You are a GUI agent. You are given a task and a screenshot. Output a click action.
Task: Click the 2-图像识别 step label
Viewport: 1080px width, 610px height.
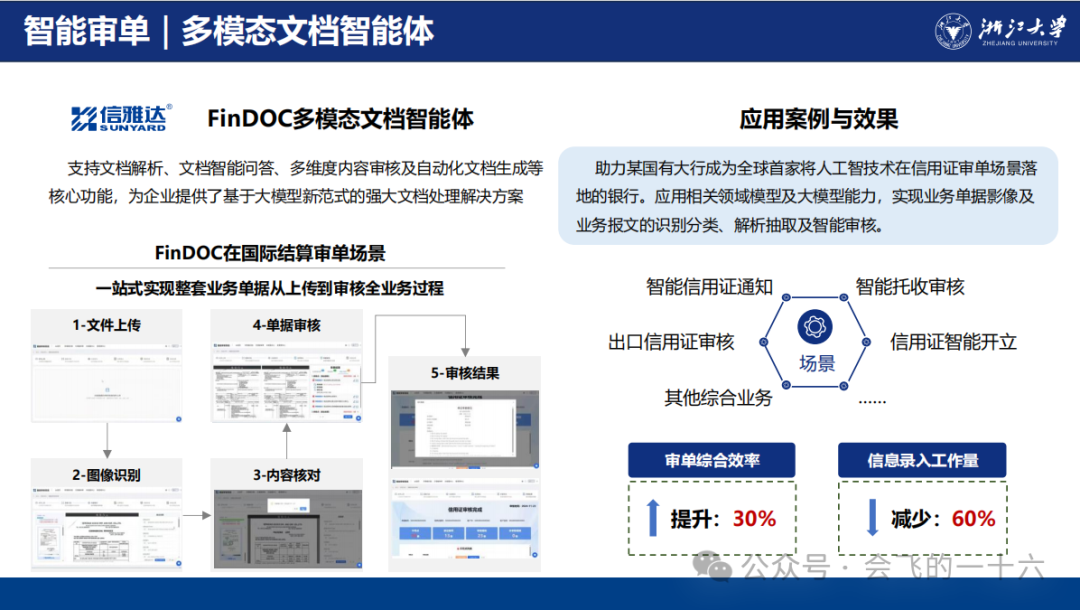click(x=107, y=475)
